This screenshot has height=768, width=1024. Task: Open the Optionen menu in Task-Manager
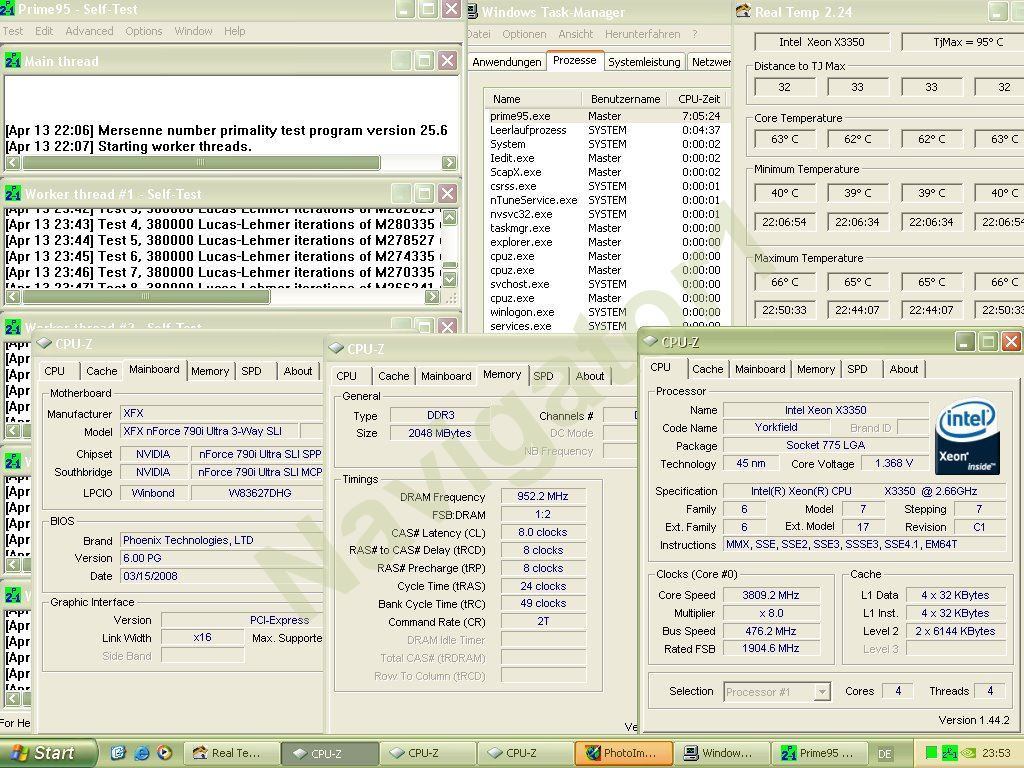524,34
